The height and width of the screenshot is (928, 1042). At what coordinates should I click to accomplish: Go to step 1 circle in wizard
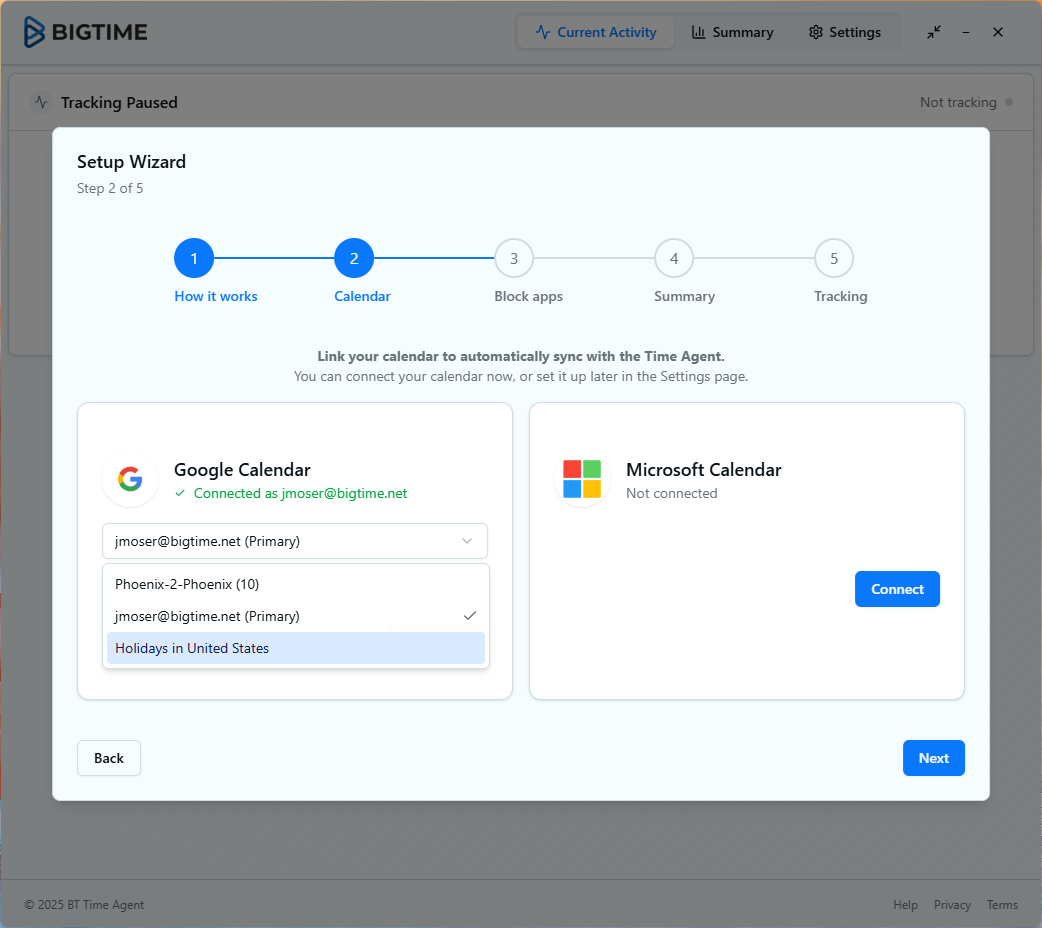pos(194,258)
